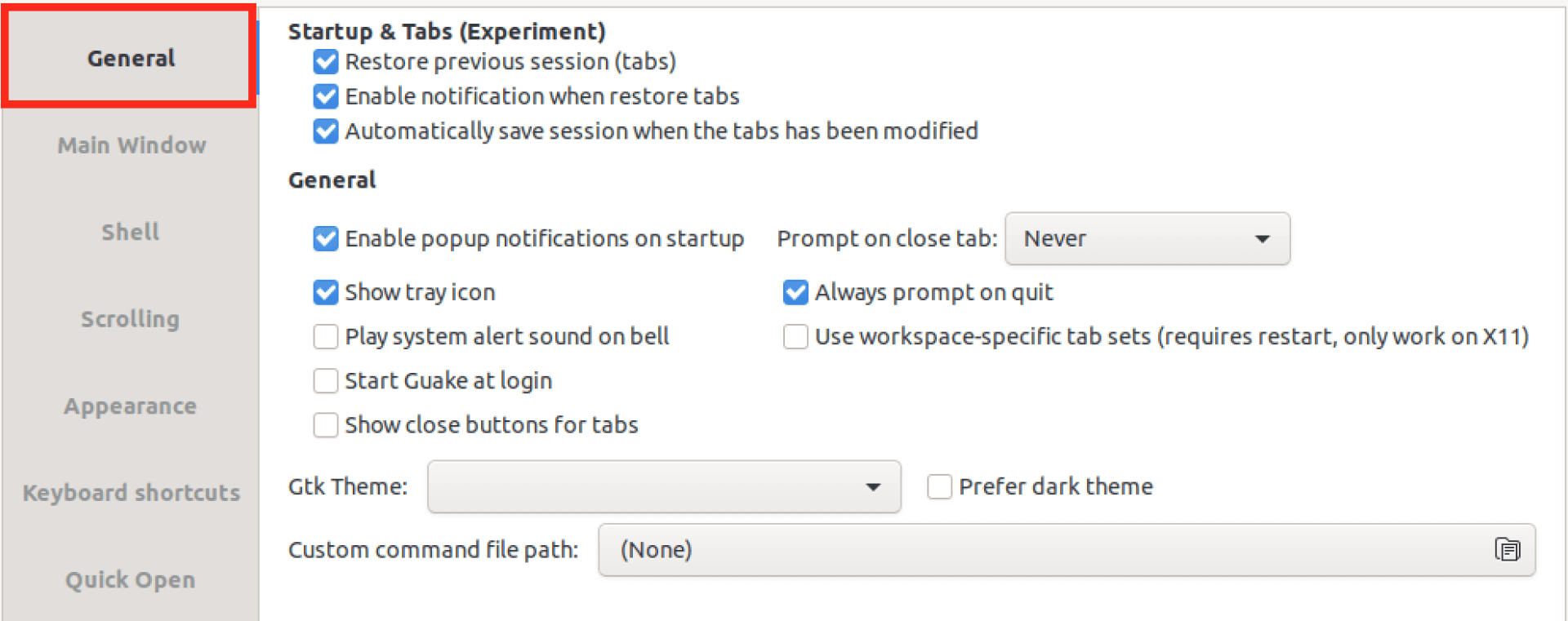The height and width of the screenshot is (621, 1568).
Task: Switch to the Main Window section
Action: (x=130, y=145)
